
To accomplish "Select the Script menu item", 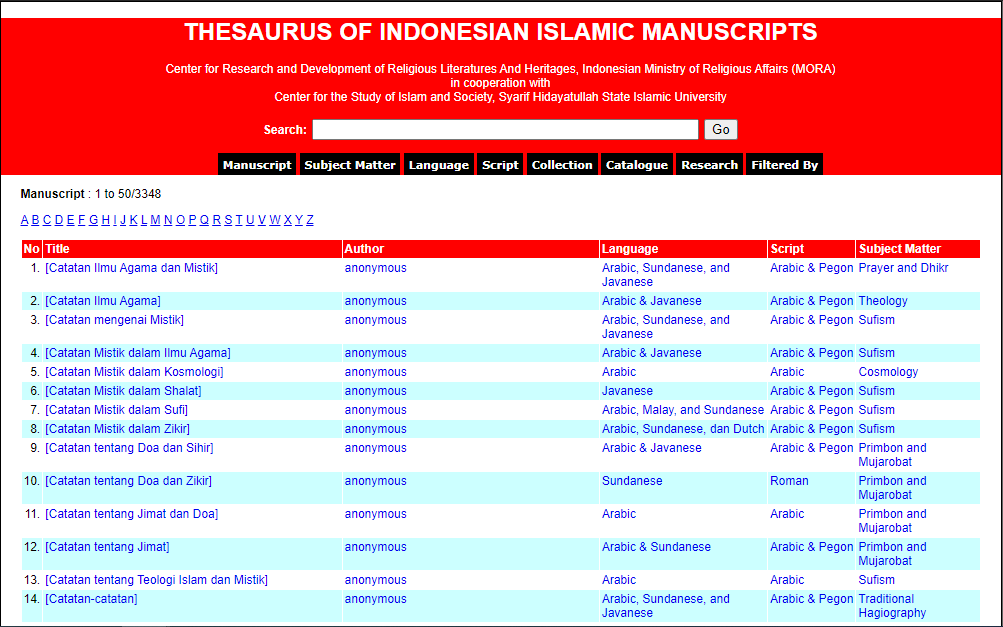I will [499, 164].
